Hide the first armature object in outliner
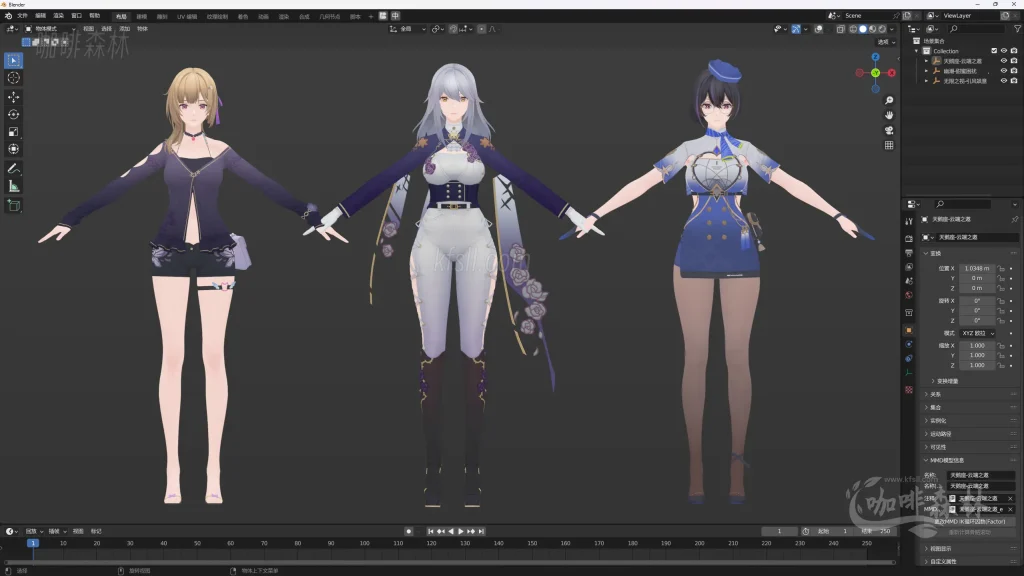The height and width of the screenshot is (576, 1024). point(1004,61)
